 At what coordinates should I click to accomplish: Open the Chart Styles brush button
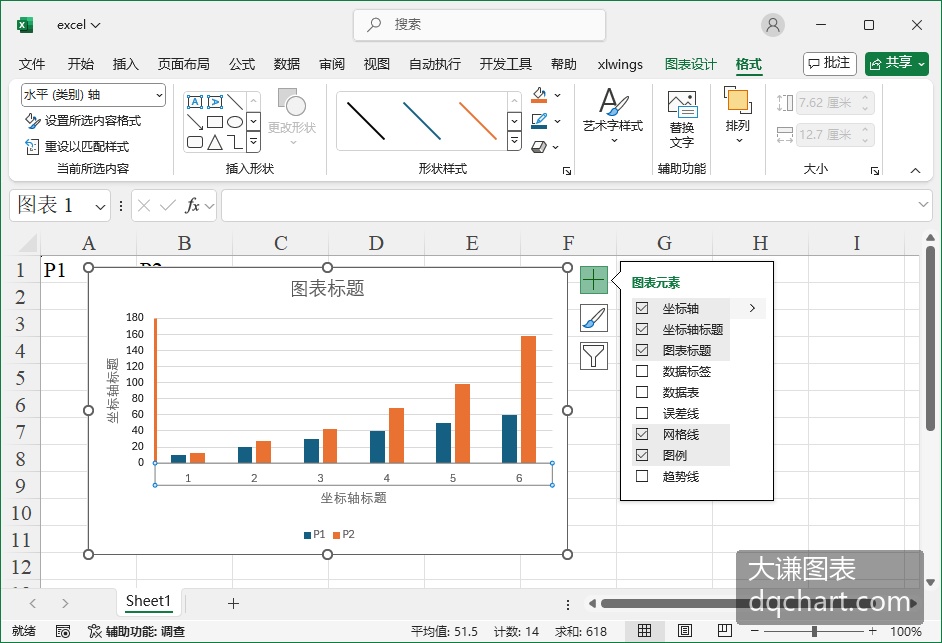(594, 318)
